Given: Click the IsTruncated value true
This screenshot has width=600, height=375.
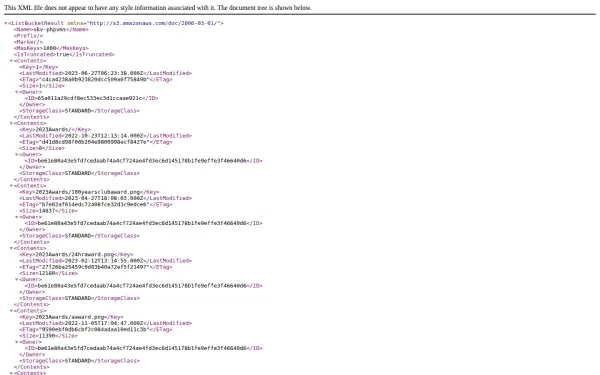Looking at the screenshot, I should (63, 54).
